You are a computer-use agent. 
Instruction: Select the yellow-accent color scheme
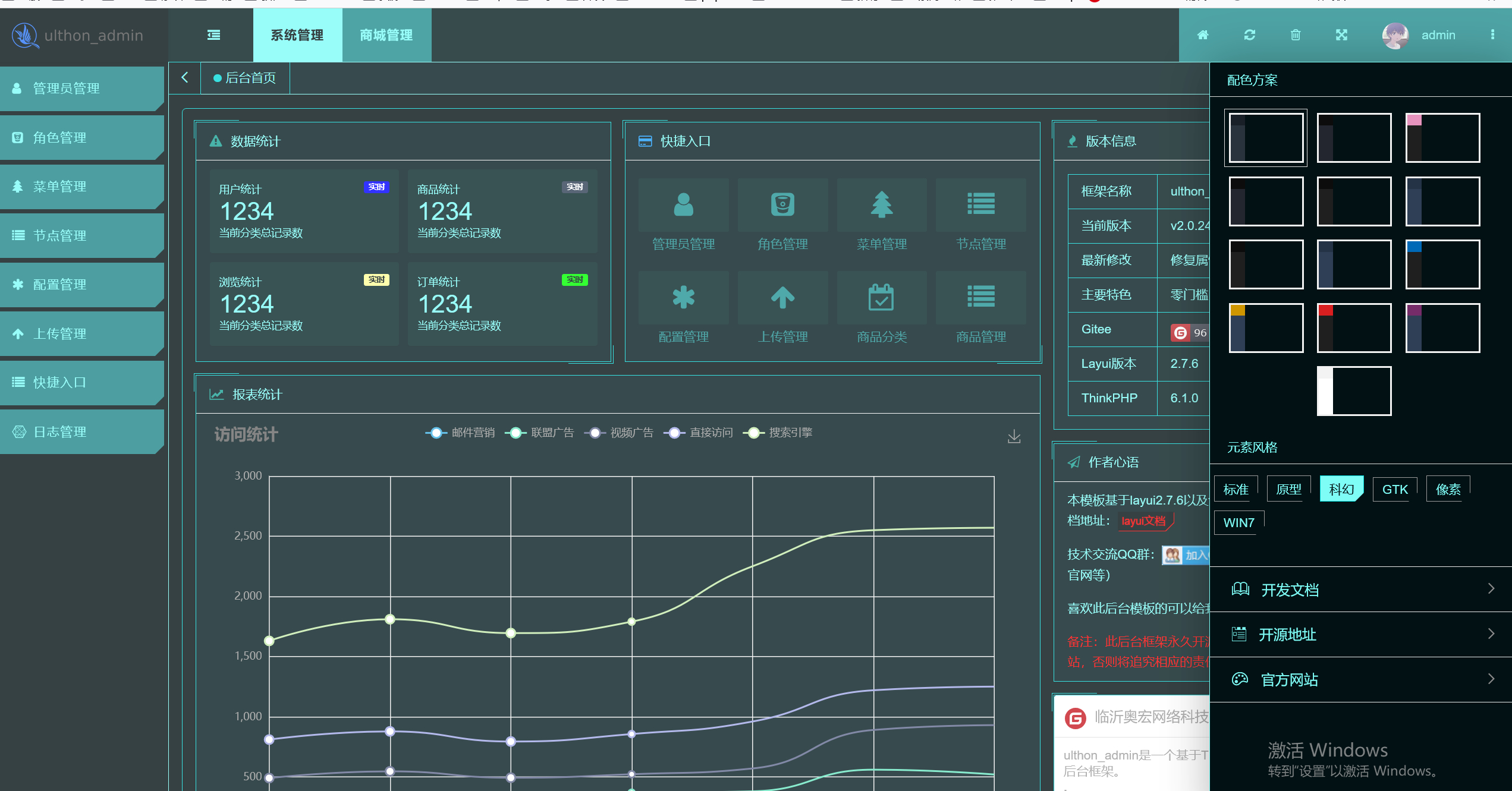(x=1266, y=328)
